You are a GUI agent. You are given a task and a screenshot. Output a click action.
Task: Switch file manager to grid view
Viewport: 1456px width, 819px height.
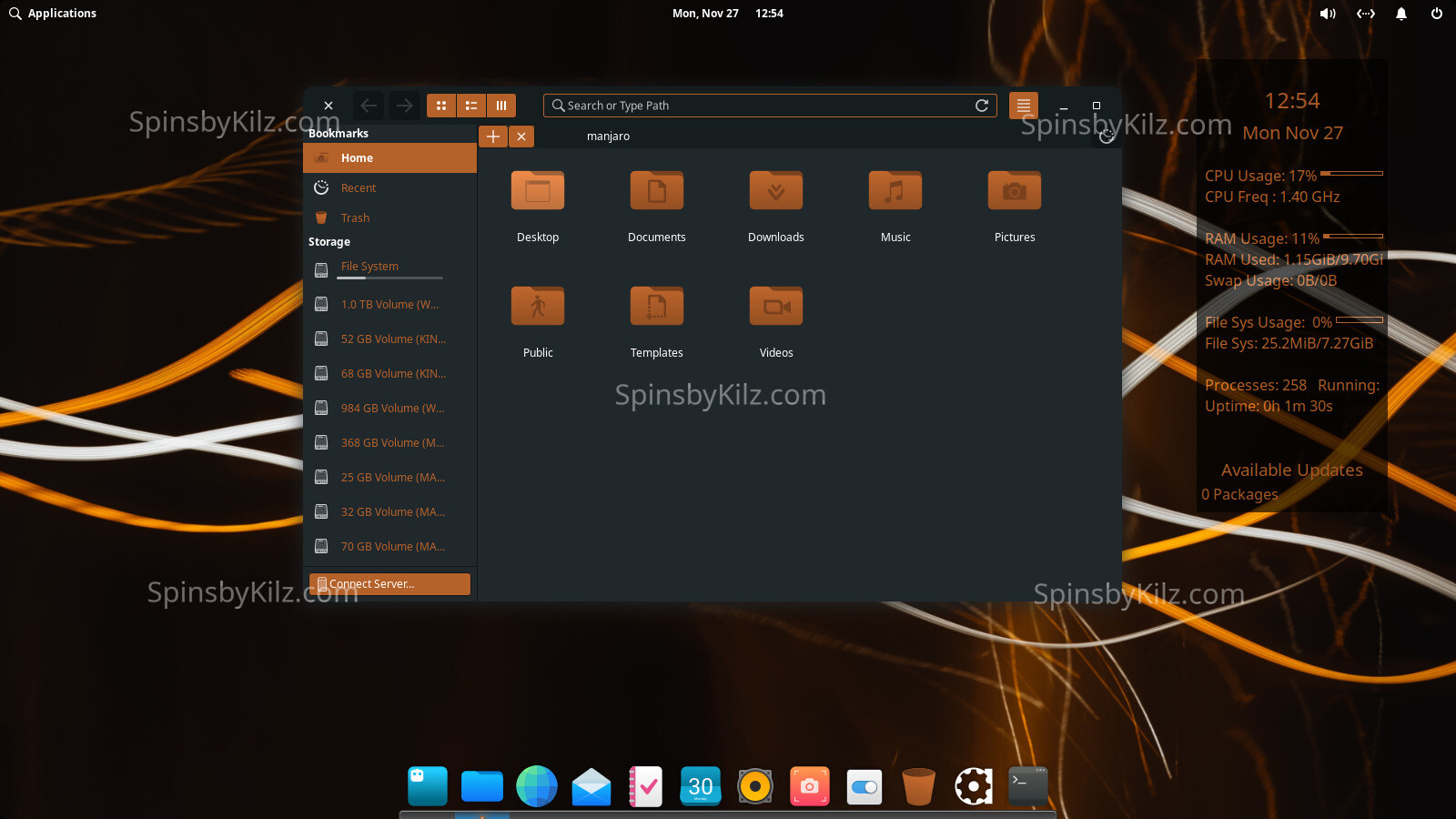coord(440,105)
